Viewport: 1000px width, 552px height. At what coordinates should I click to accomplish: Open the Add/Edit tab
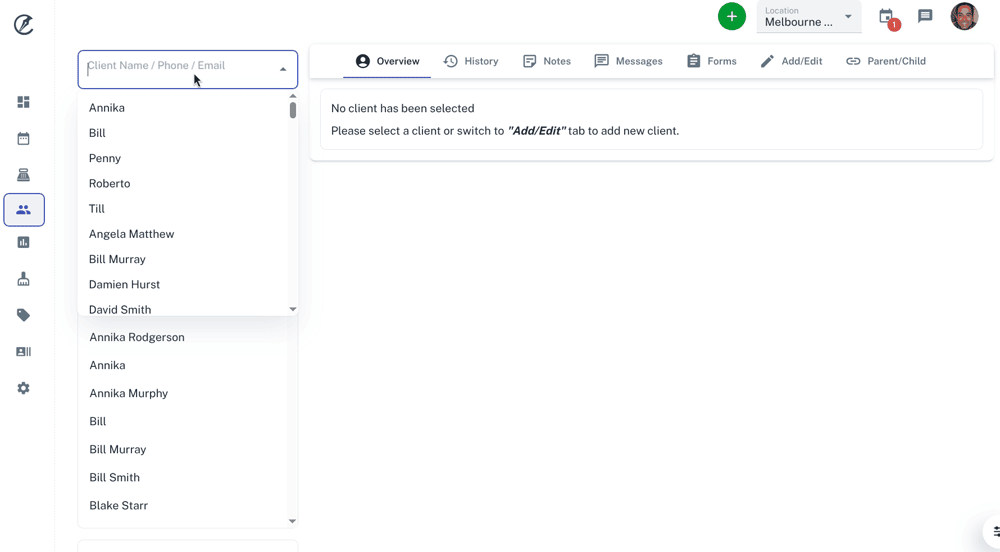[x=791, y=61]
